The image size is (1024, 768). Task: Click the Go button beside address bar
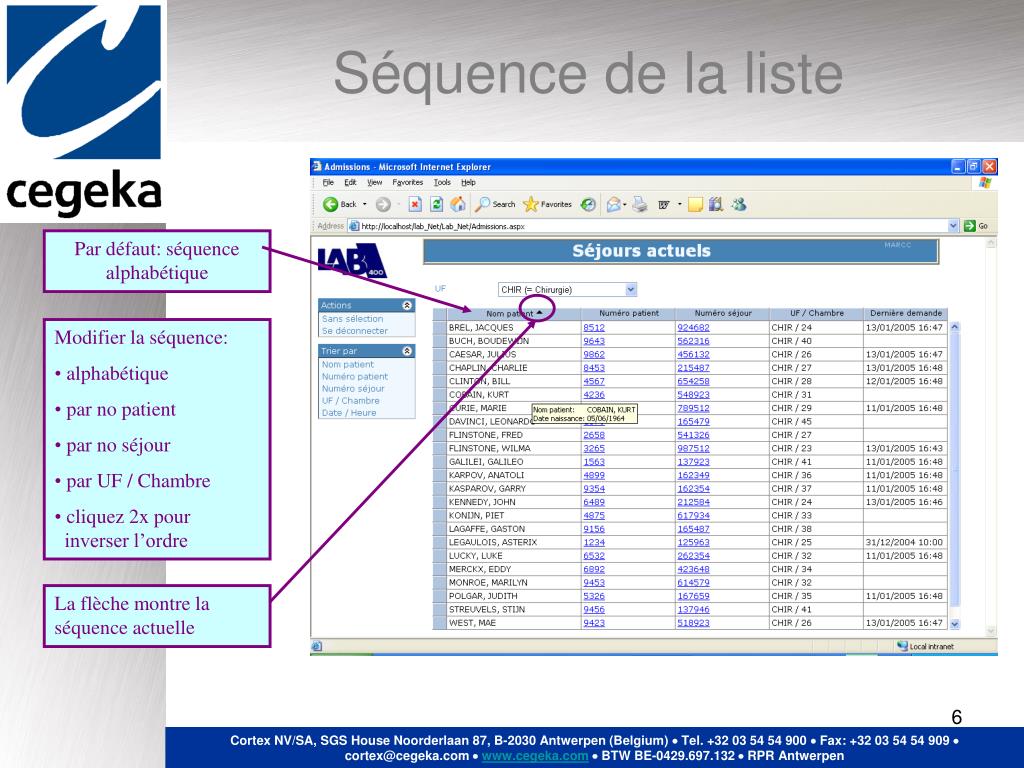(976, 226)
